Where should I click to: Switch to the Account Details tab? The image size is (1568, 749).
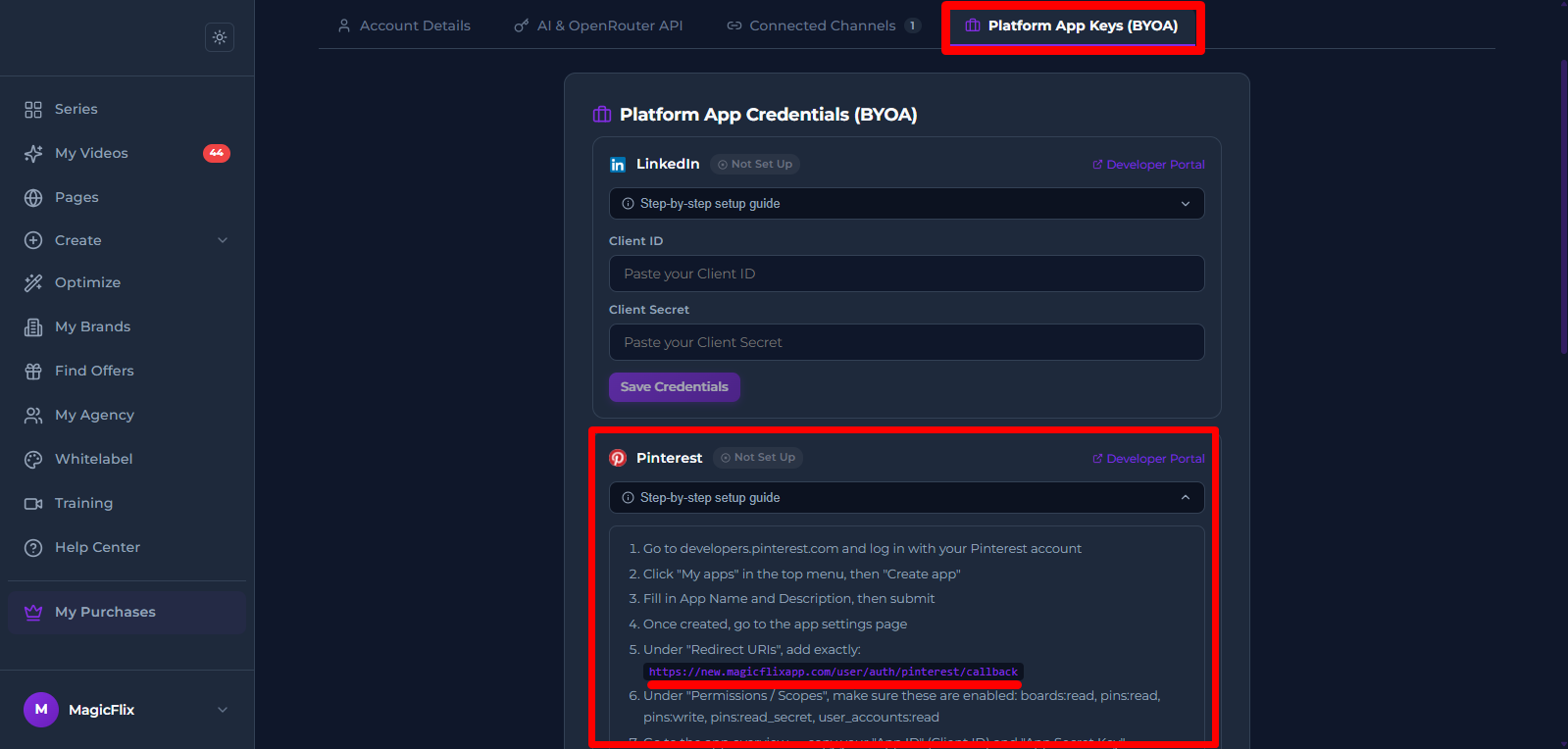click(x=404, y=25)
